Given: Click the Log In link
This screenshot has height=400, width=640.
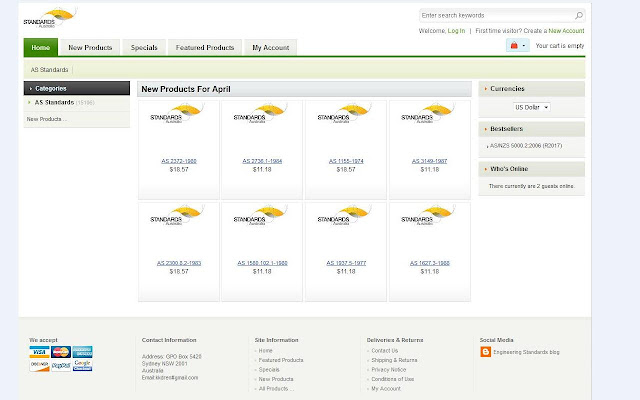Looking at the screenshot, I should (456, 31).
